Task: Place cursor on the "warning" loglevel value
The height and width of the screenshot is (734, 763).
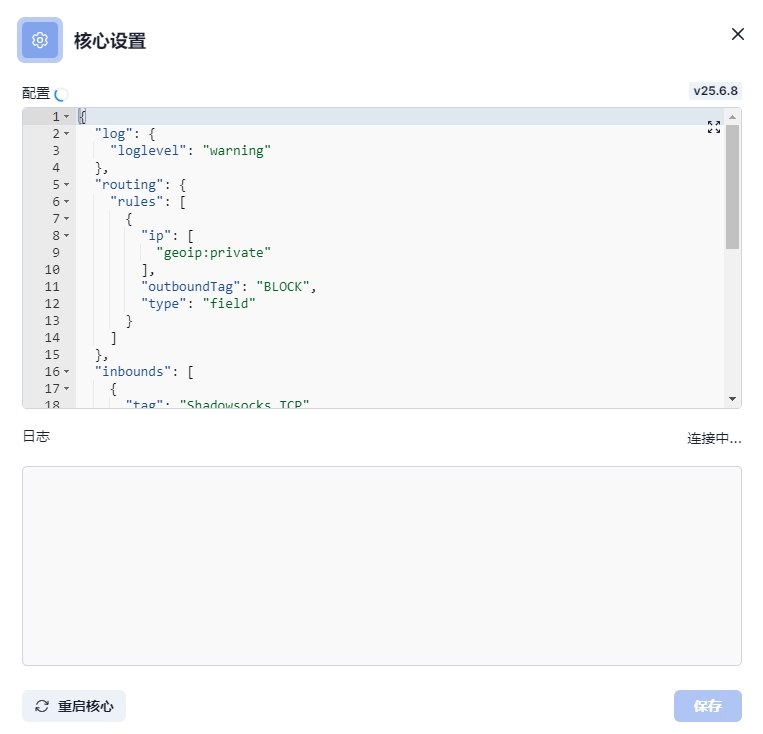Action: [x=237, y=151]
